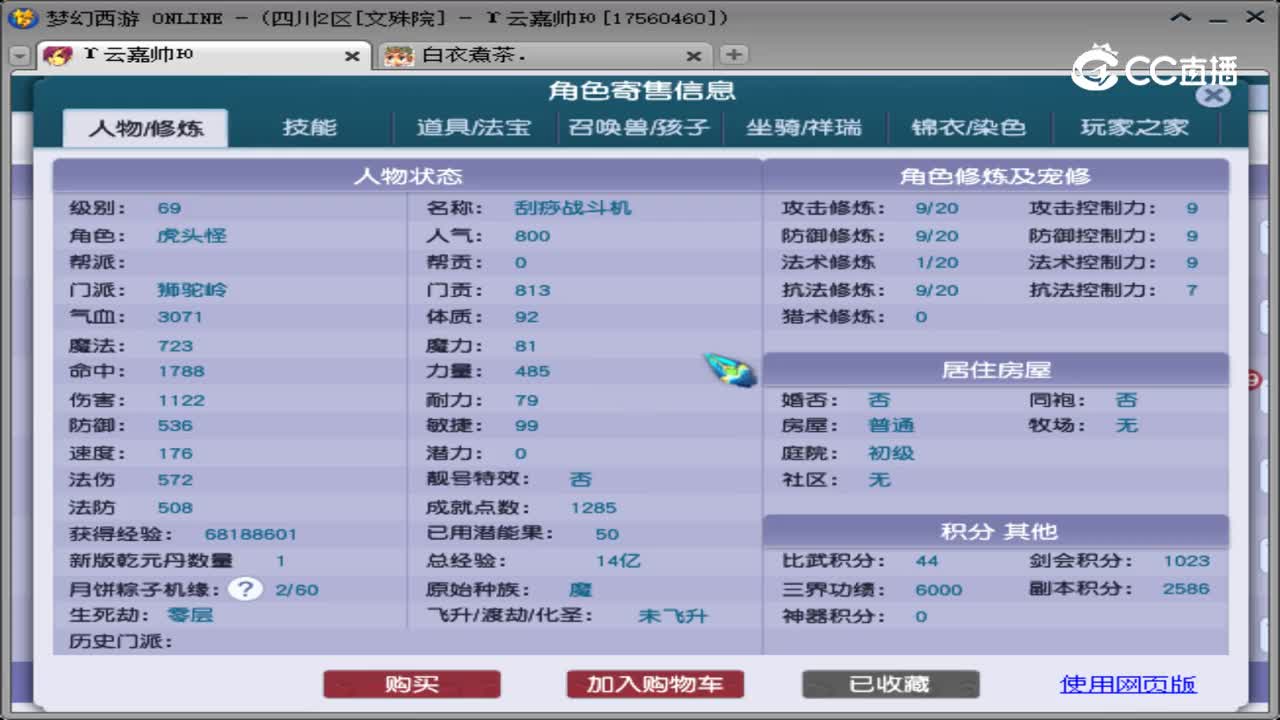Select the 生死劫 value 零层
The image size is (1280, 720).
(189, 615)
